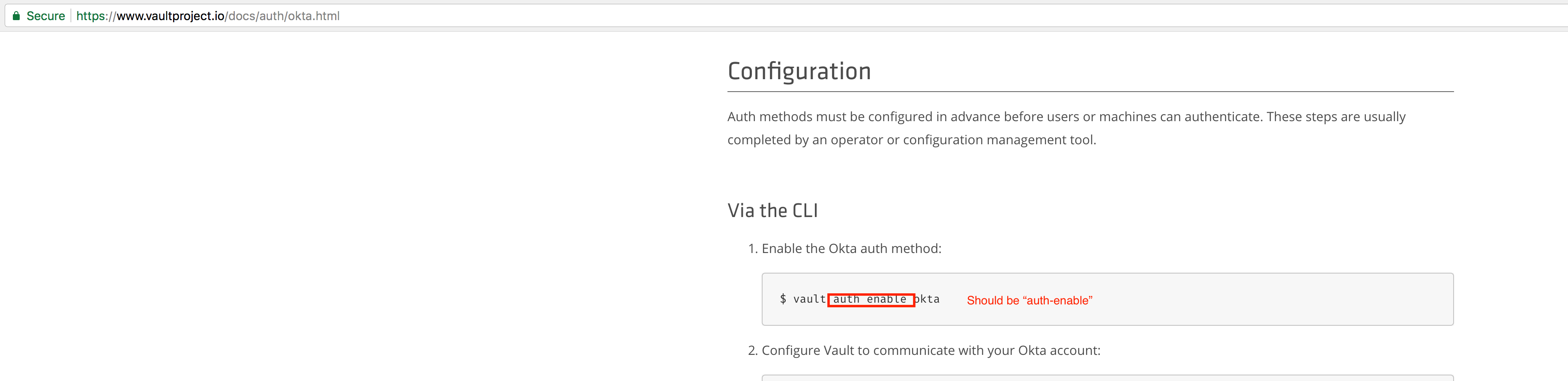The width and height of the screenshot is (1568, 381).
Task: Click the 'Via the CLI' heading
Action: click(x=772, y=210)
